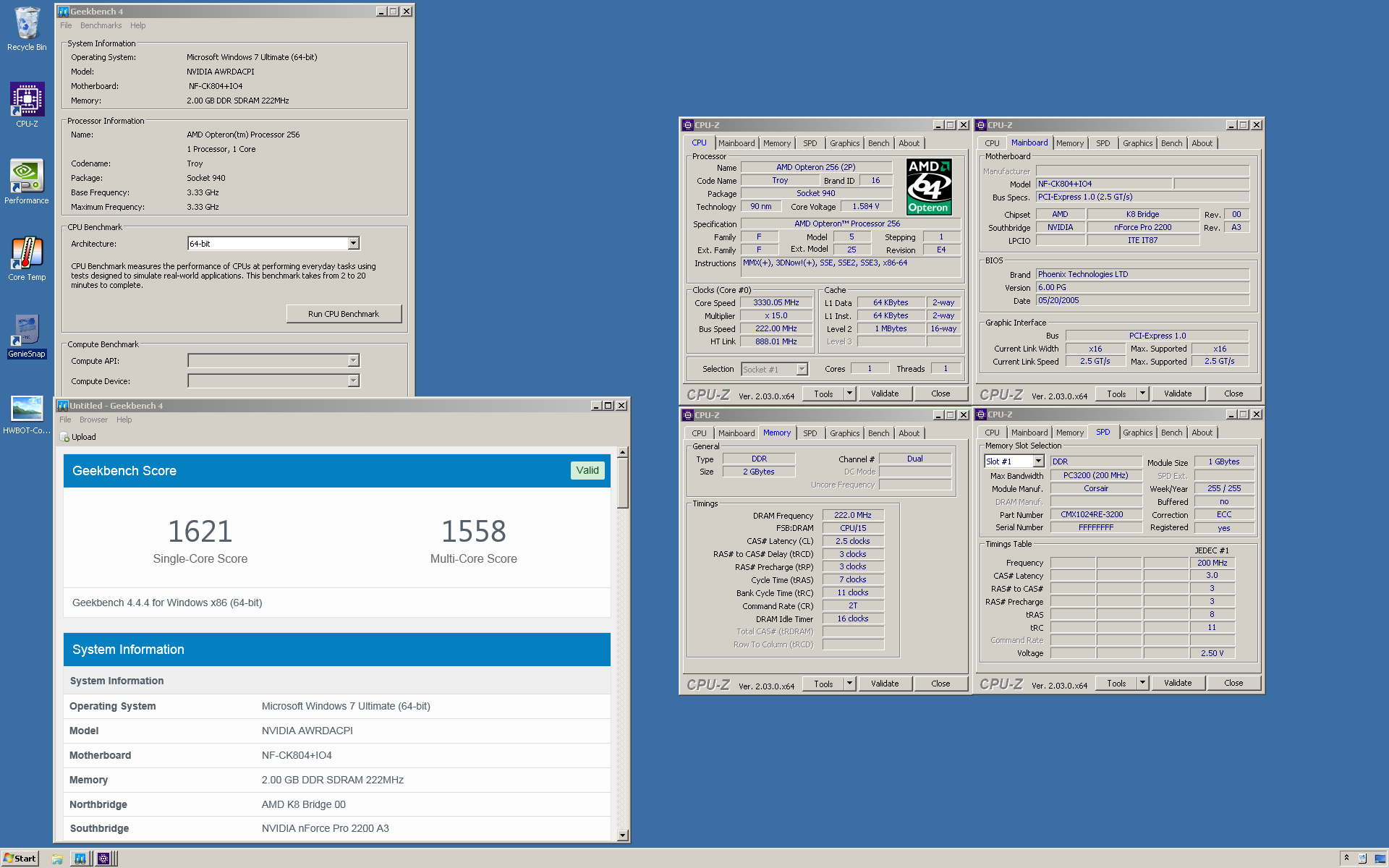
Task: Click the Untitled - Geekbench 4 title icon
Action: pos(63,406)
